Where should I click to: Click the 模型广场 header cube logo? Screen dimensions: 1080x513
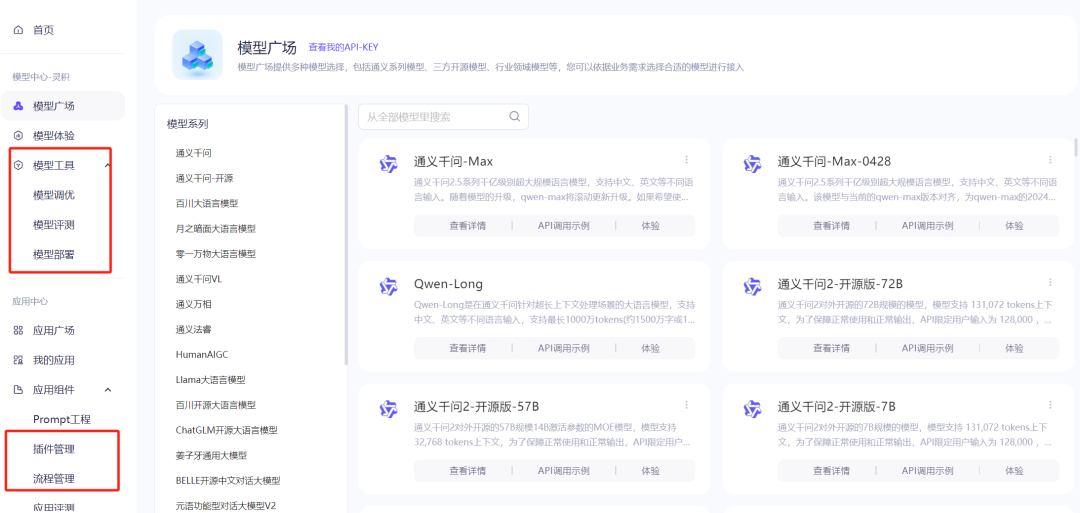[x=197, y=54]
